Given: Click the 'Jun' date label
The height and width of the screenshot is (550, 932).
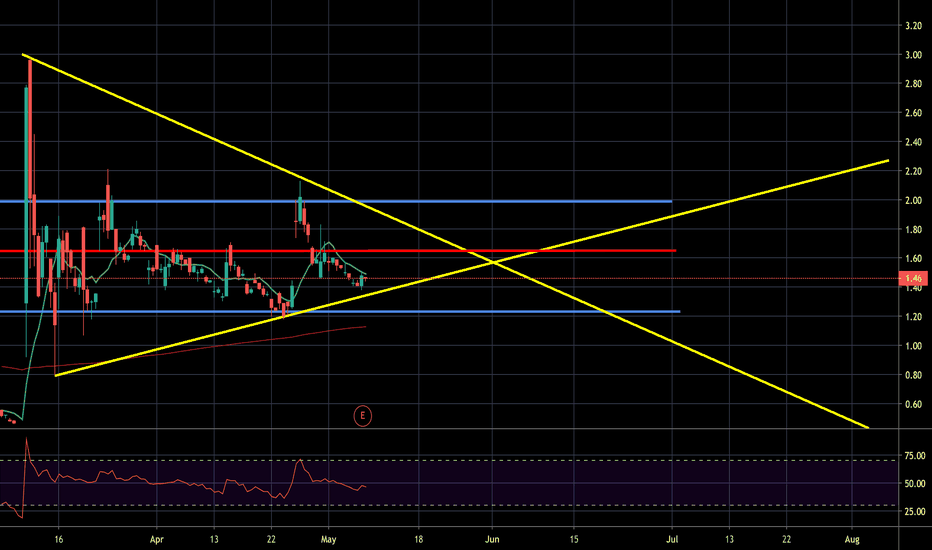Looking at the screenshot, I should click(492, 540).
